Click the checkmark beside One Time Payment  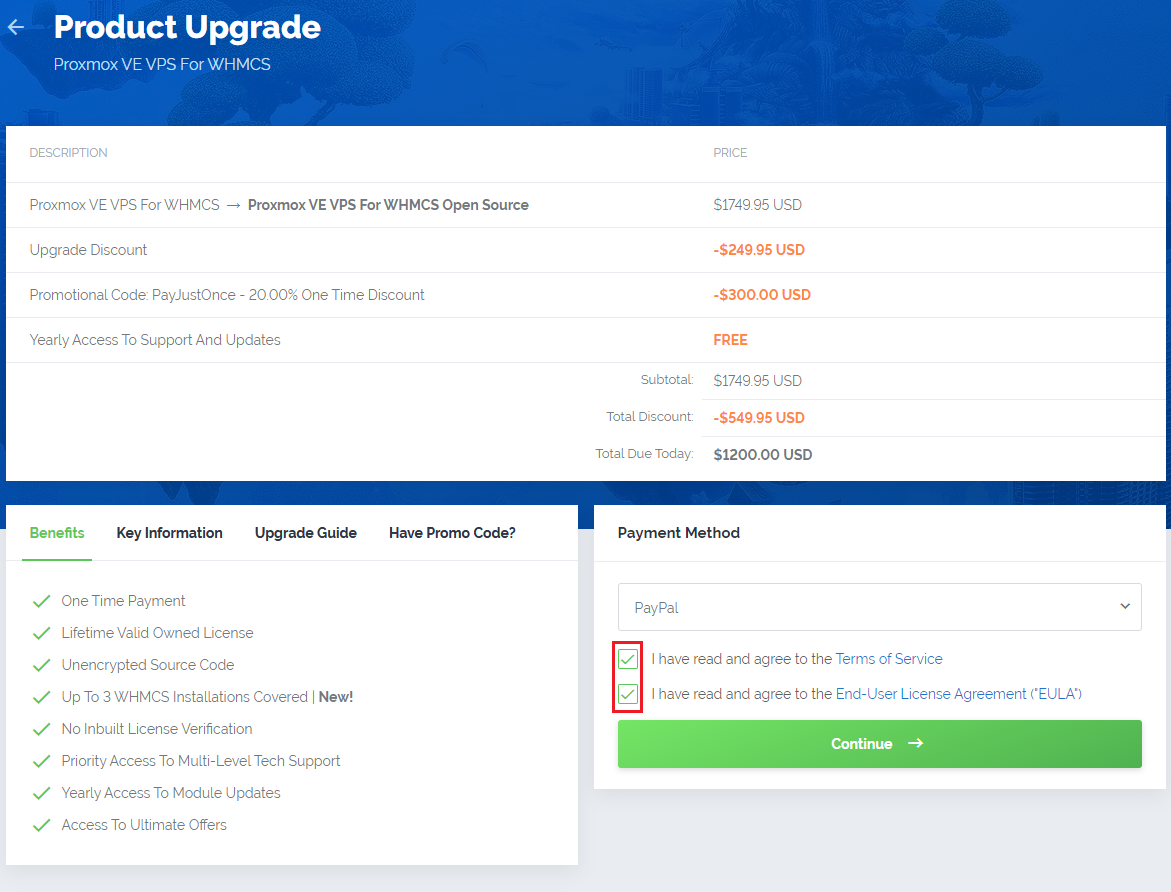click(42, 601)
